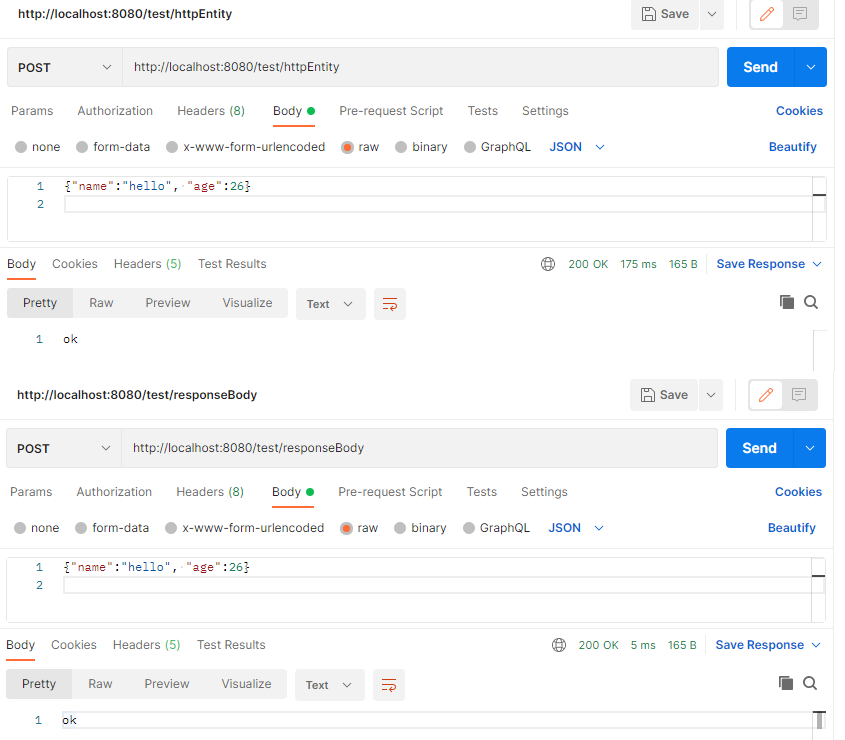845x740 pixels.
Task: Click 200 OK status in responseBody response
Action: coord(598,645)
